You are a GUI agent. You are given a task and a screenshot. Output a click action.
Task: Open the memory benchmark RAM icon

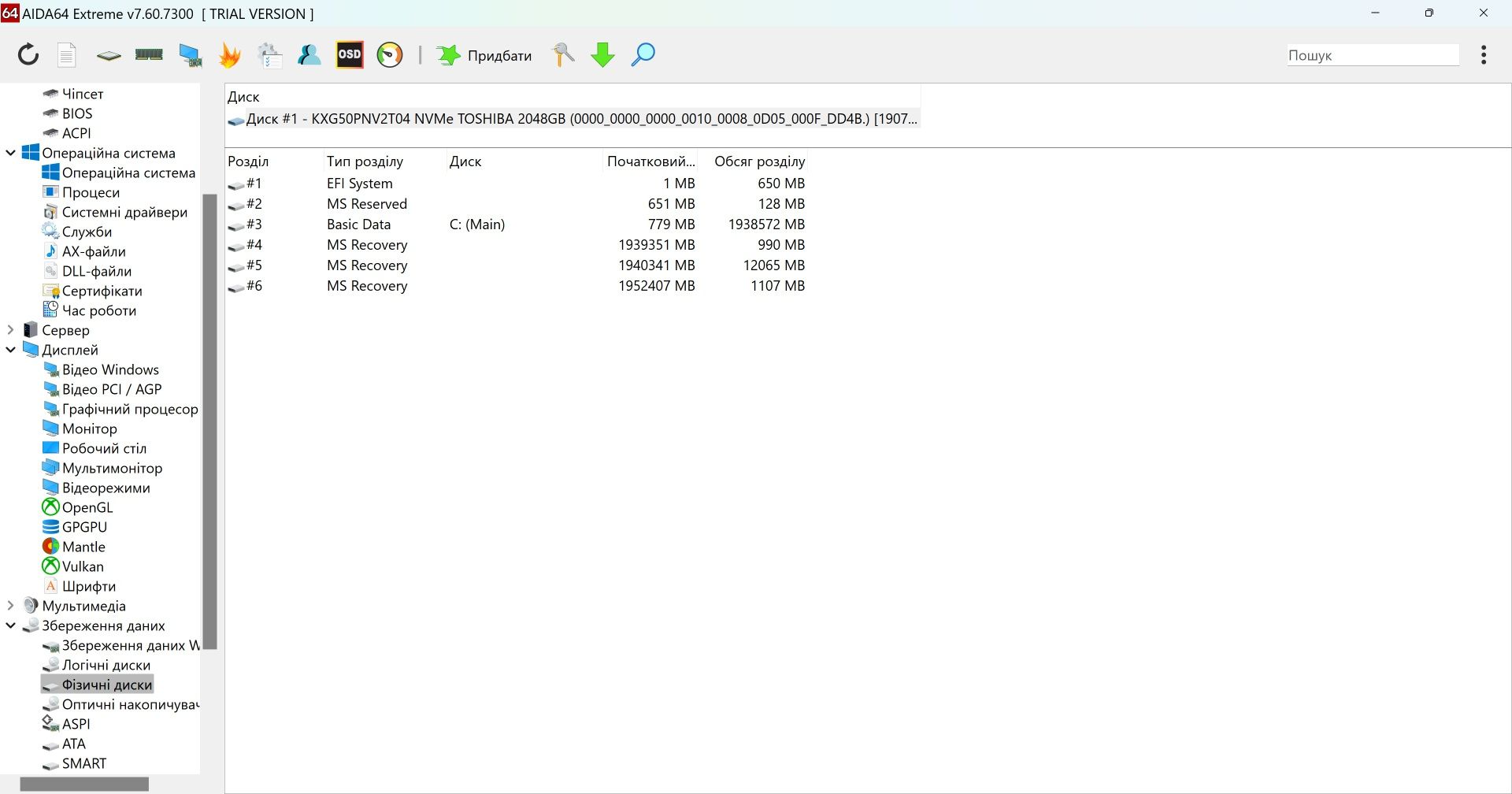click(149, 54)
